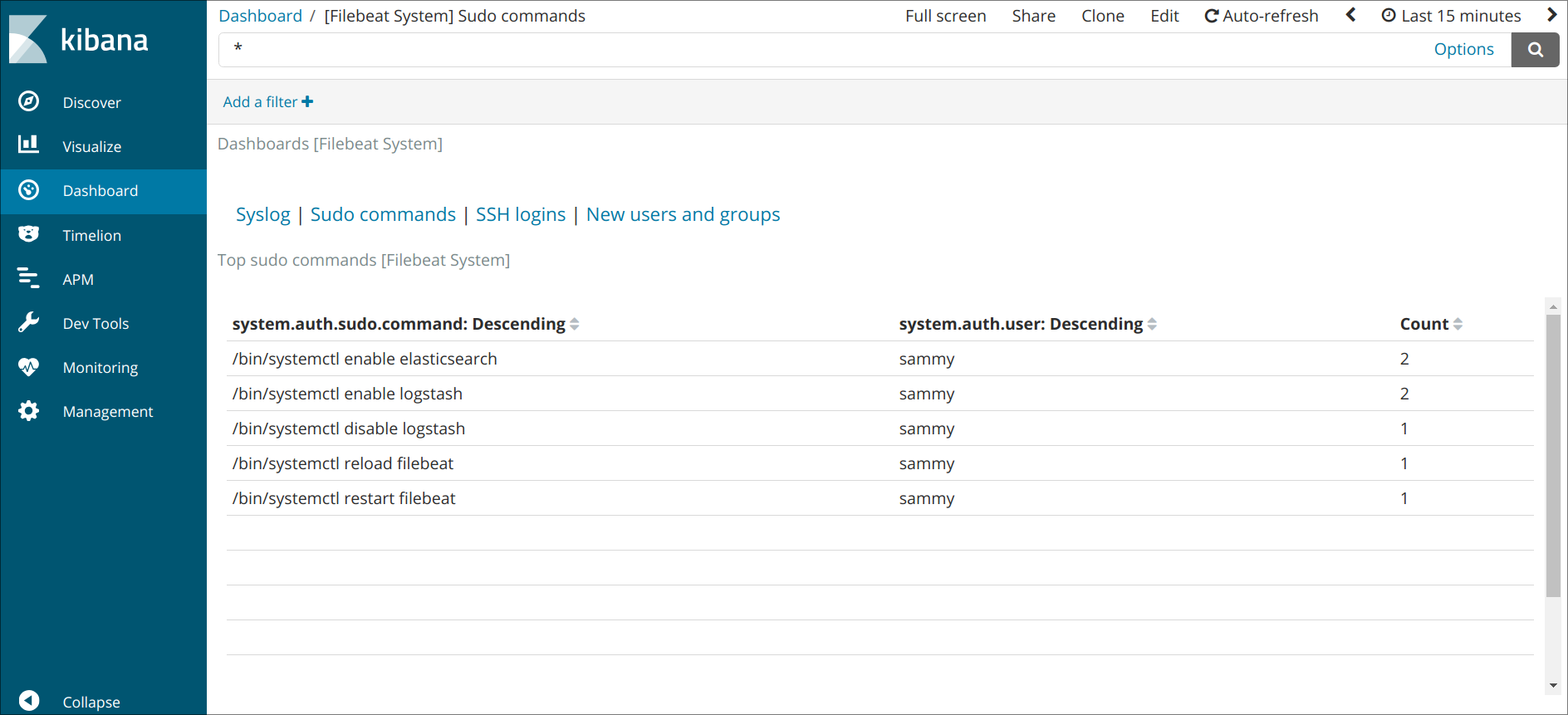
Task: Click the magnifier search button
Action: (x=1535, y=50)
